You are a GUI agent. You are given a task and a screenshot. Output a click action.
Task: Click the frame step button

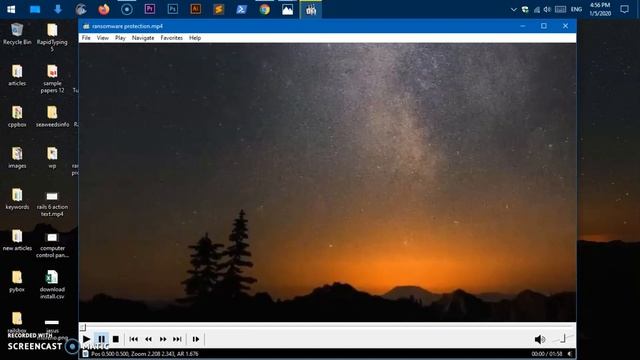(x=196, y=339)
